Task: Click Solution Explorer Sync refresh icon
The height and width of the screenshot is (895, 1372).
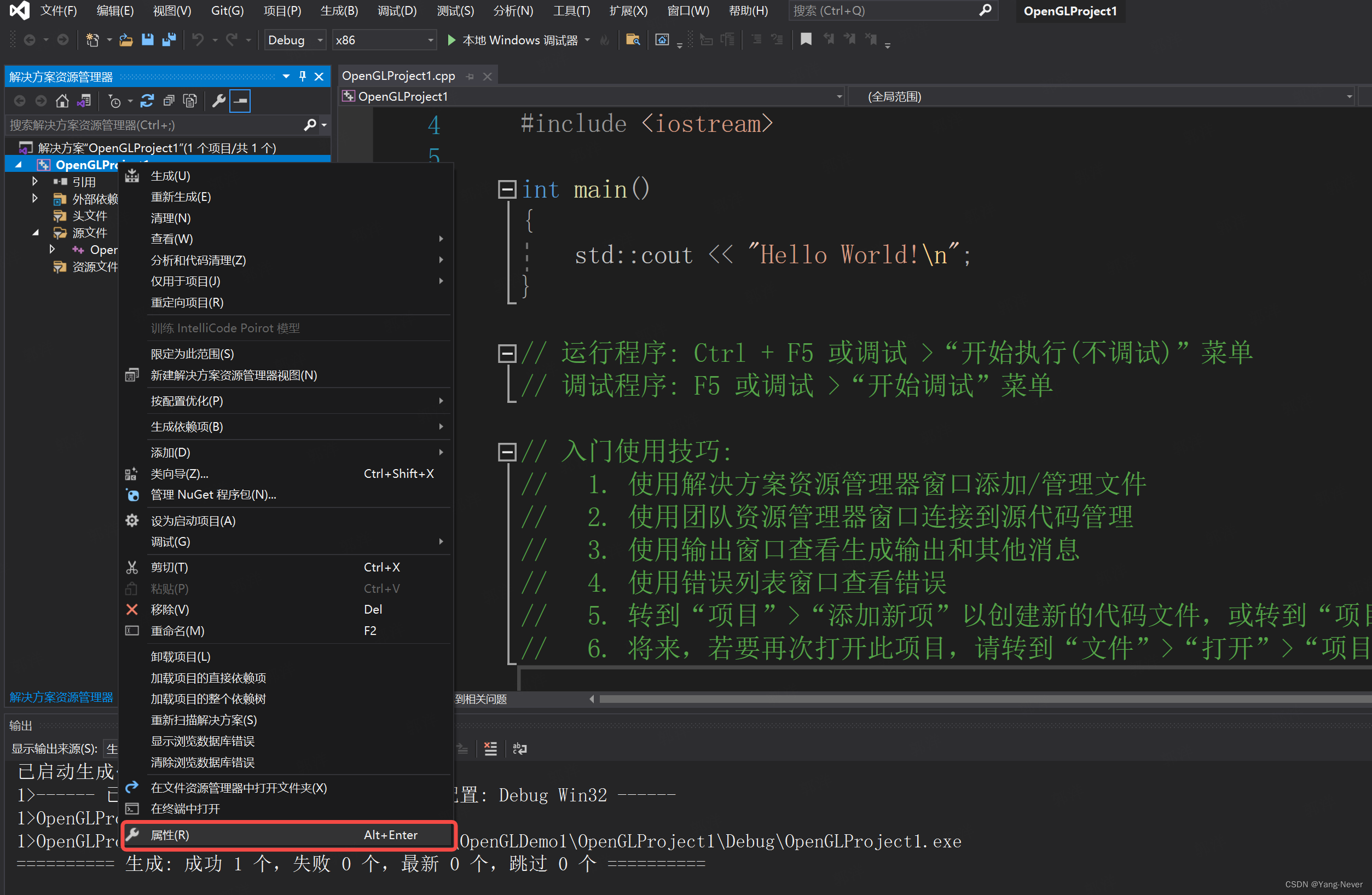Action: pyautogui.click(x=147, y=101)
